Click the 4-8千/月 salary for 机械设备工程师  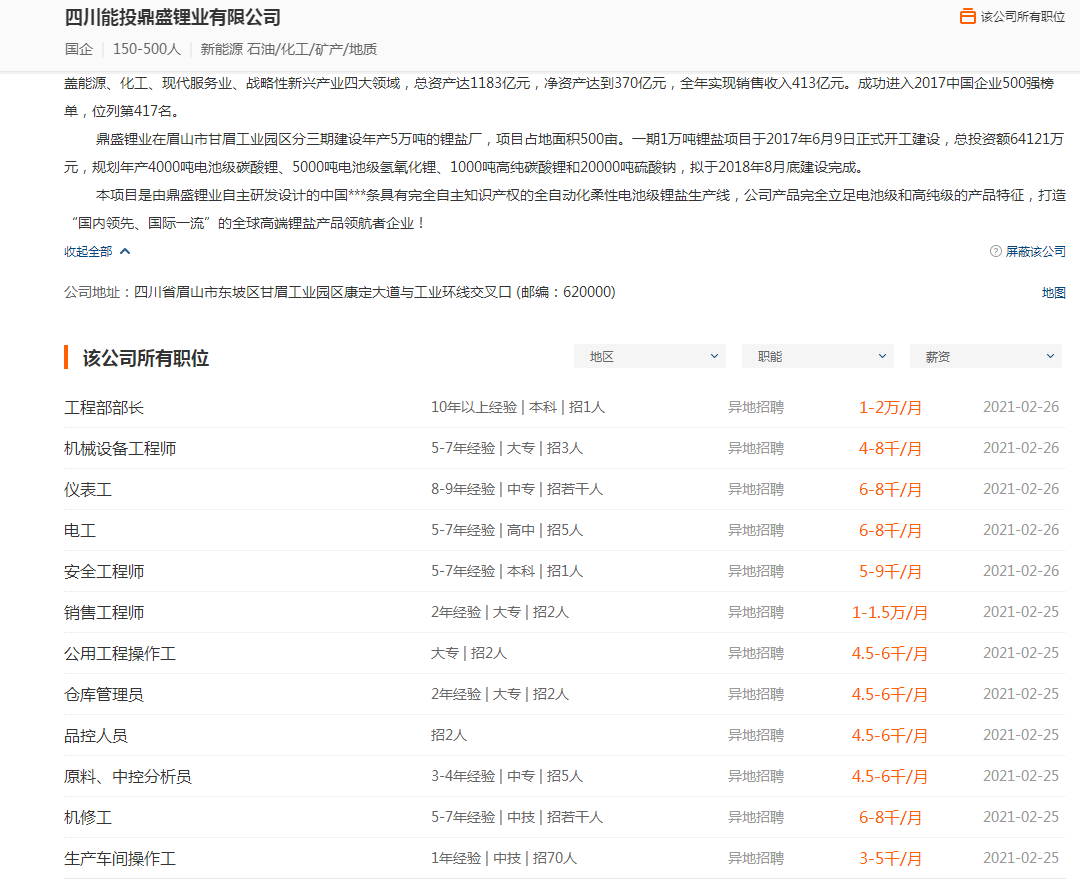click(890, 449)
